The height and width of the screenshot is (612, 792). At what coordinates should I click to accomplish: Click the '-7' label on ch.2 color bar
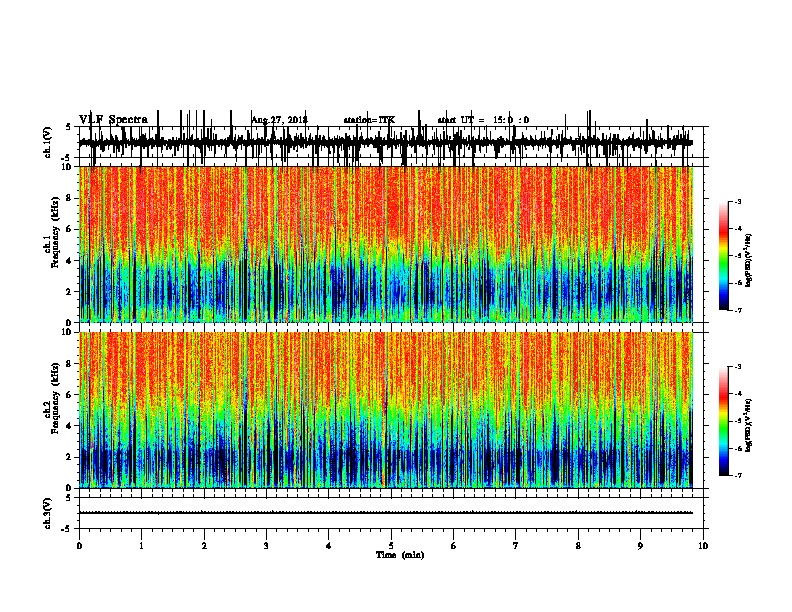coord(737,475)
